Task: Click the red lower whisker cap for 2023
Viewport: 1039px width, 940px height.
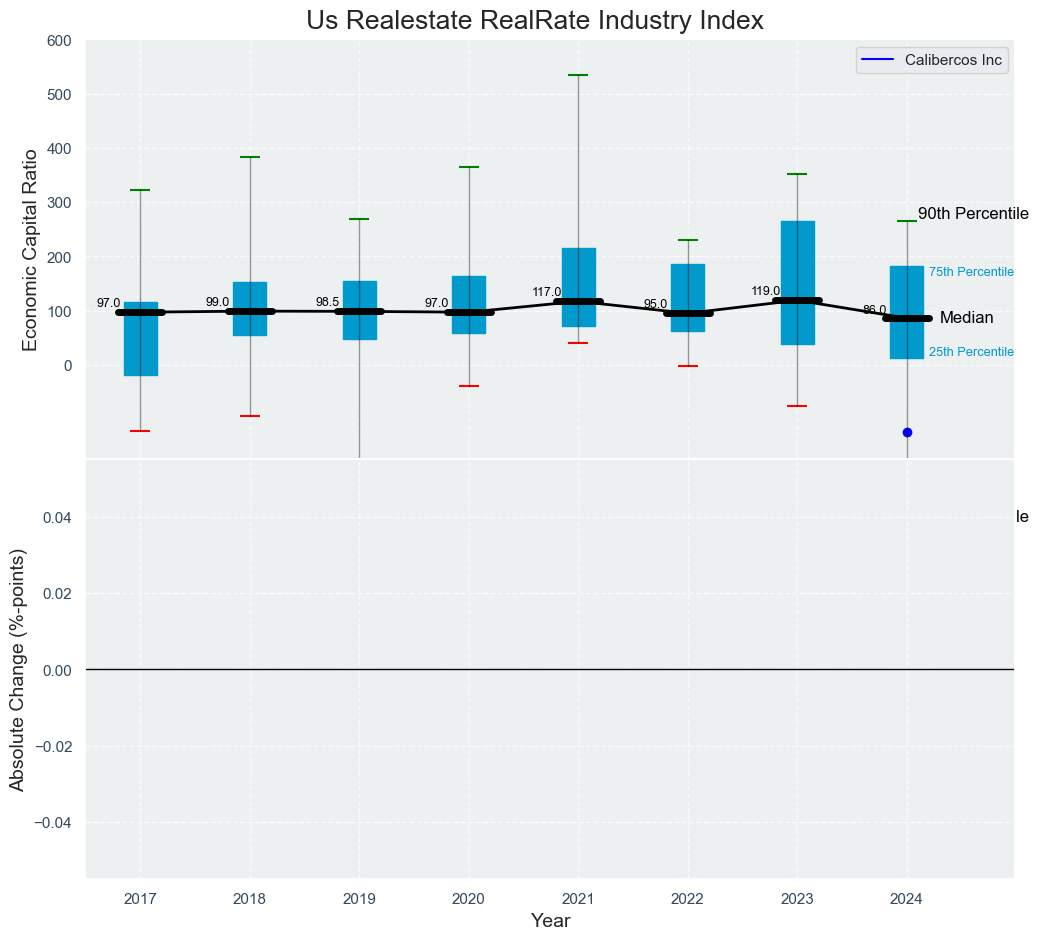Action: (x=797, y=406)
